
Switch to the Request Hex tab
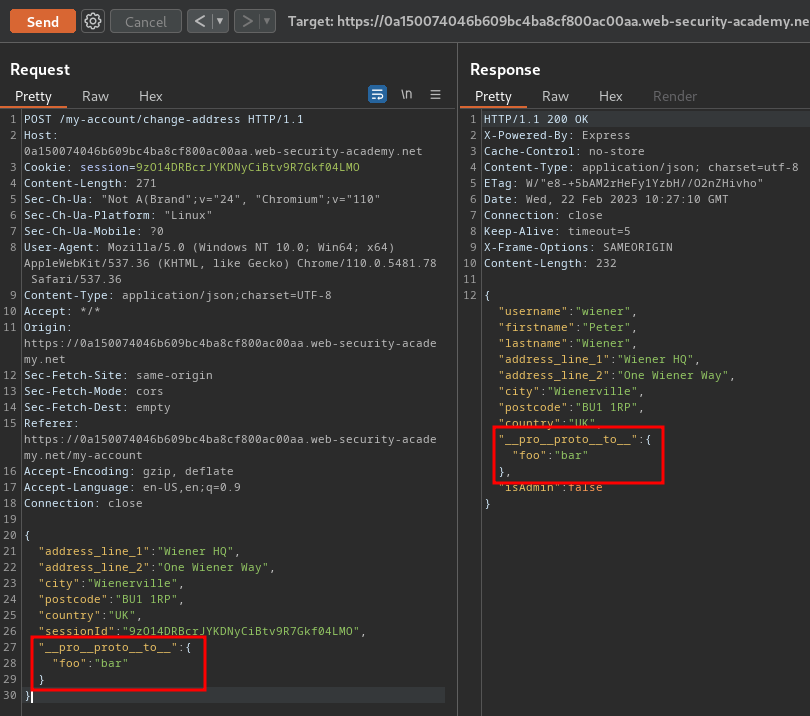pos(151,96)
